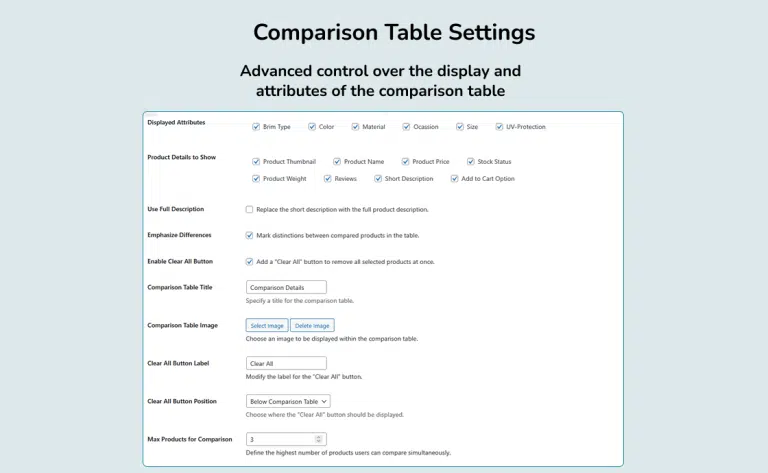Toggle the Product Name checkbox

(x=337, y=161)
